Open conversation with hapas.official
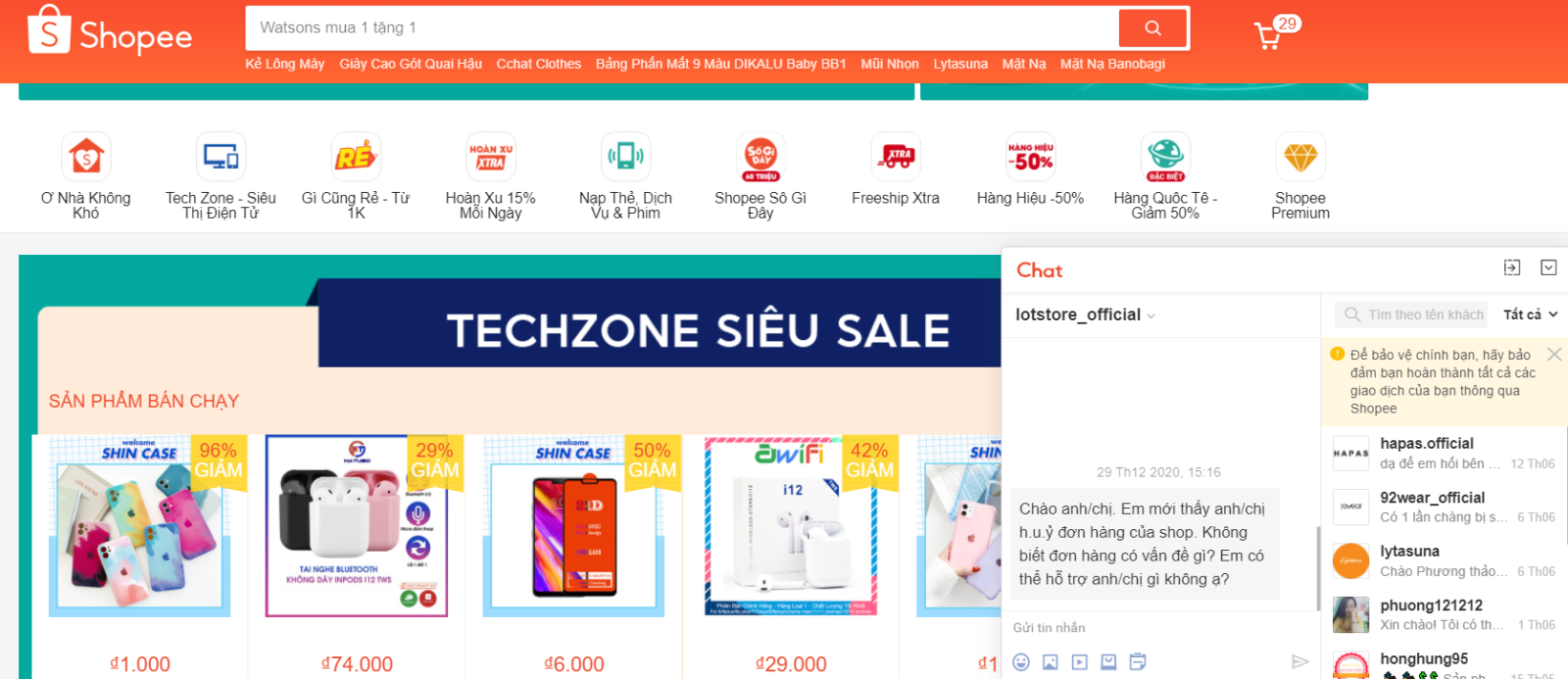 [1445, 453]
